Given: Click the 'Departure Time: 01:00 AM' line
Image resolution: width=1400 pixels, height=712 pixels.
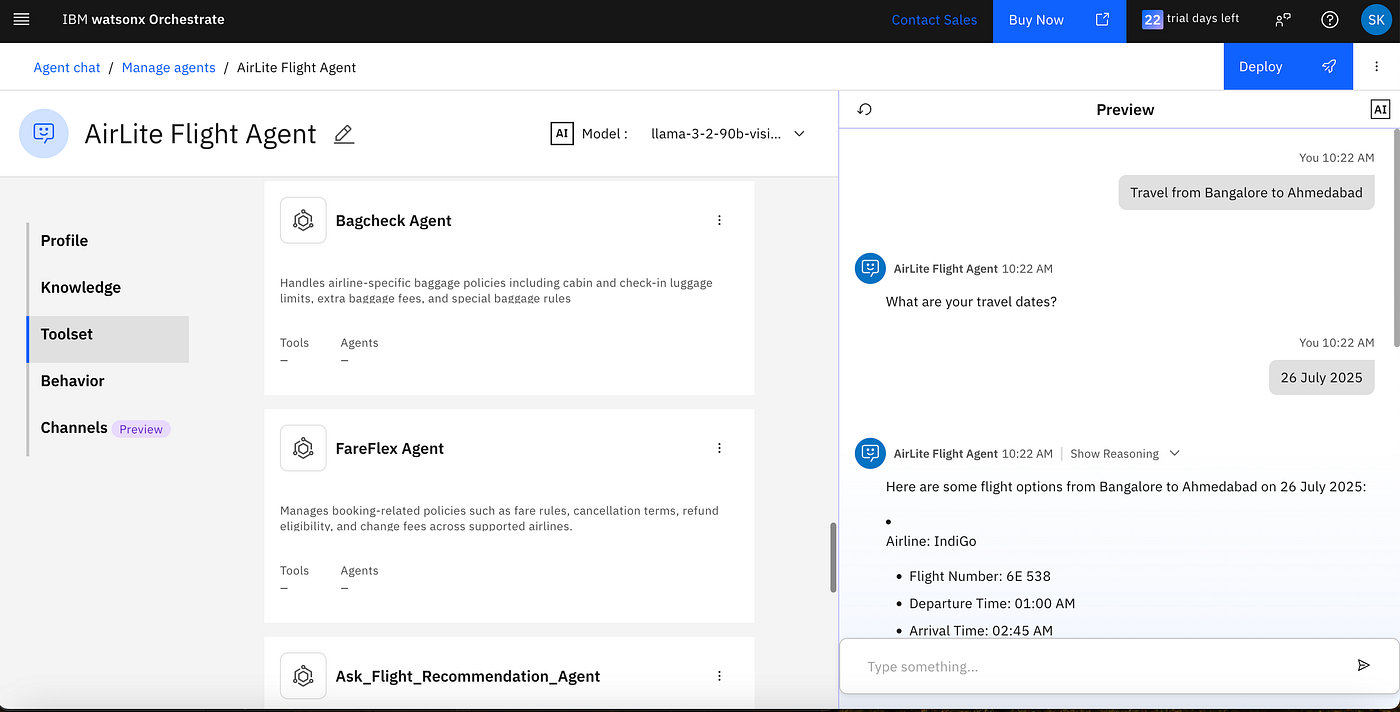Looking at the screenshot, I should 992,603.
